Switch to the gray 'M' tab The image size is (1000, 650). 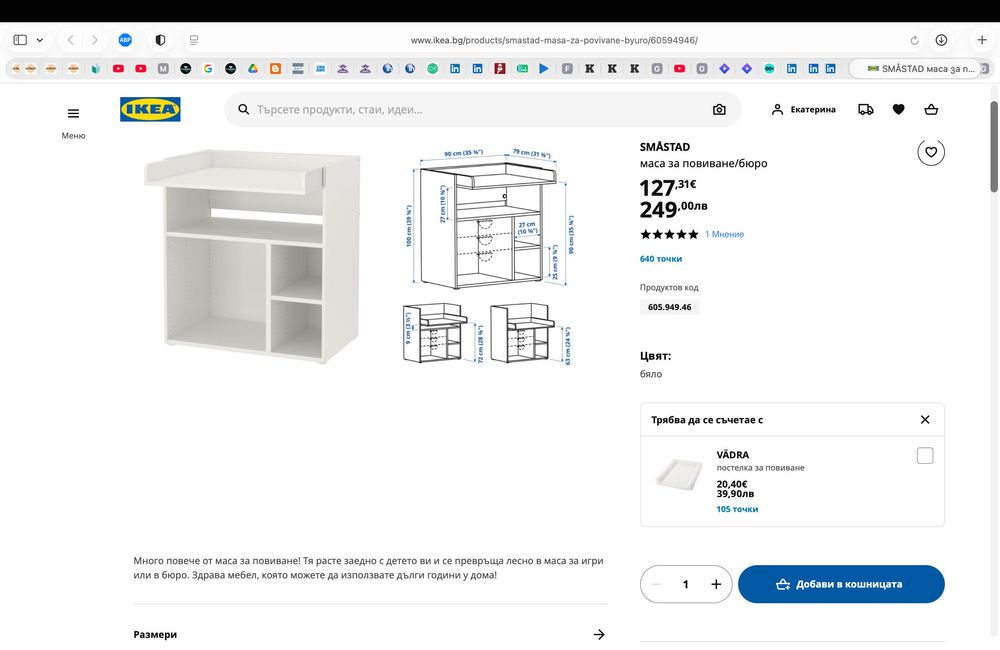(163, 68)
